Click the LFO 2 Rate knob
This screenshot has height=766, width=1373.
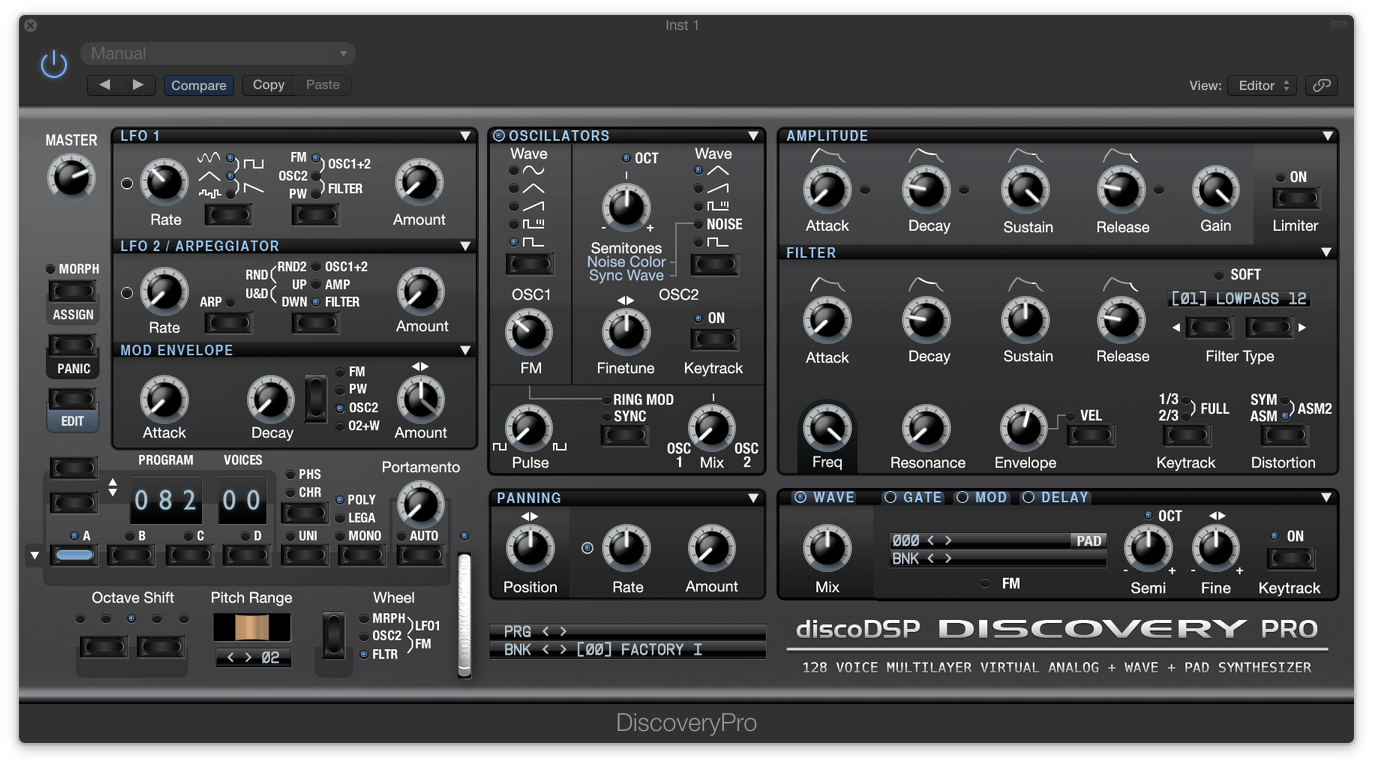(164, 292)
